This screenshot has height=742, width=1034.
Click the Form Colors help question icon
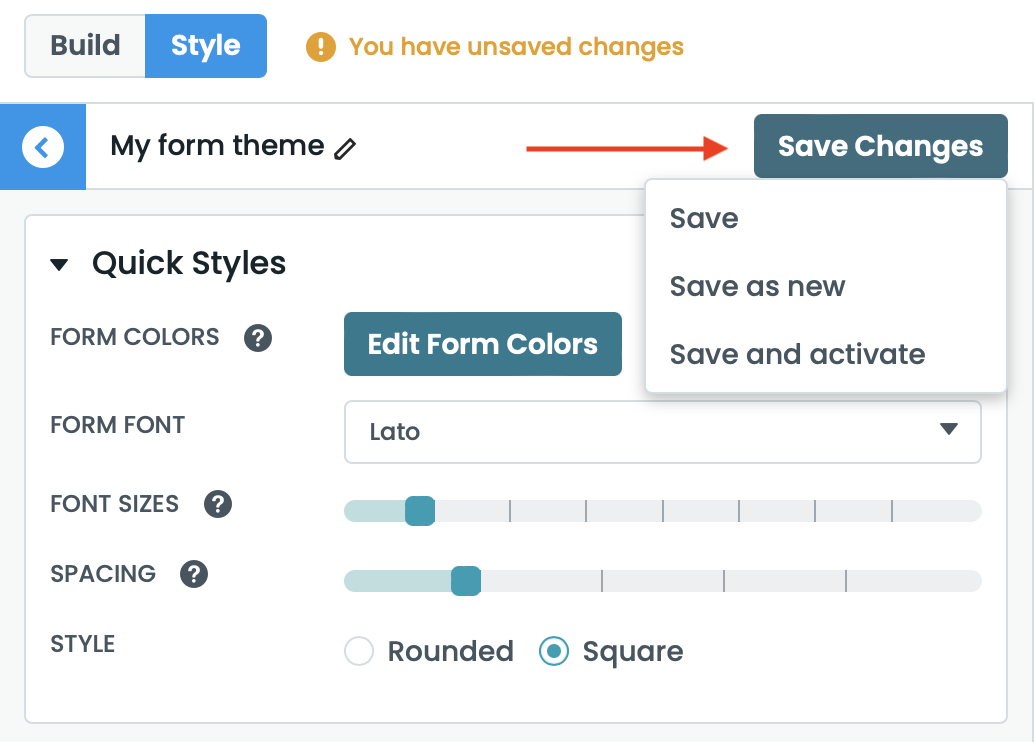258,338
